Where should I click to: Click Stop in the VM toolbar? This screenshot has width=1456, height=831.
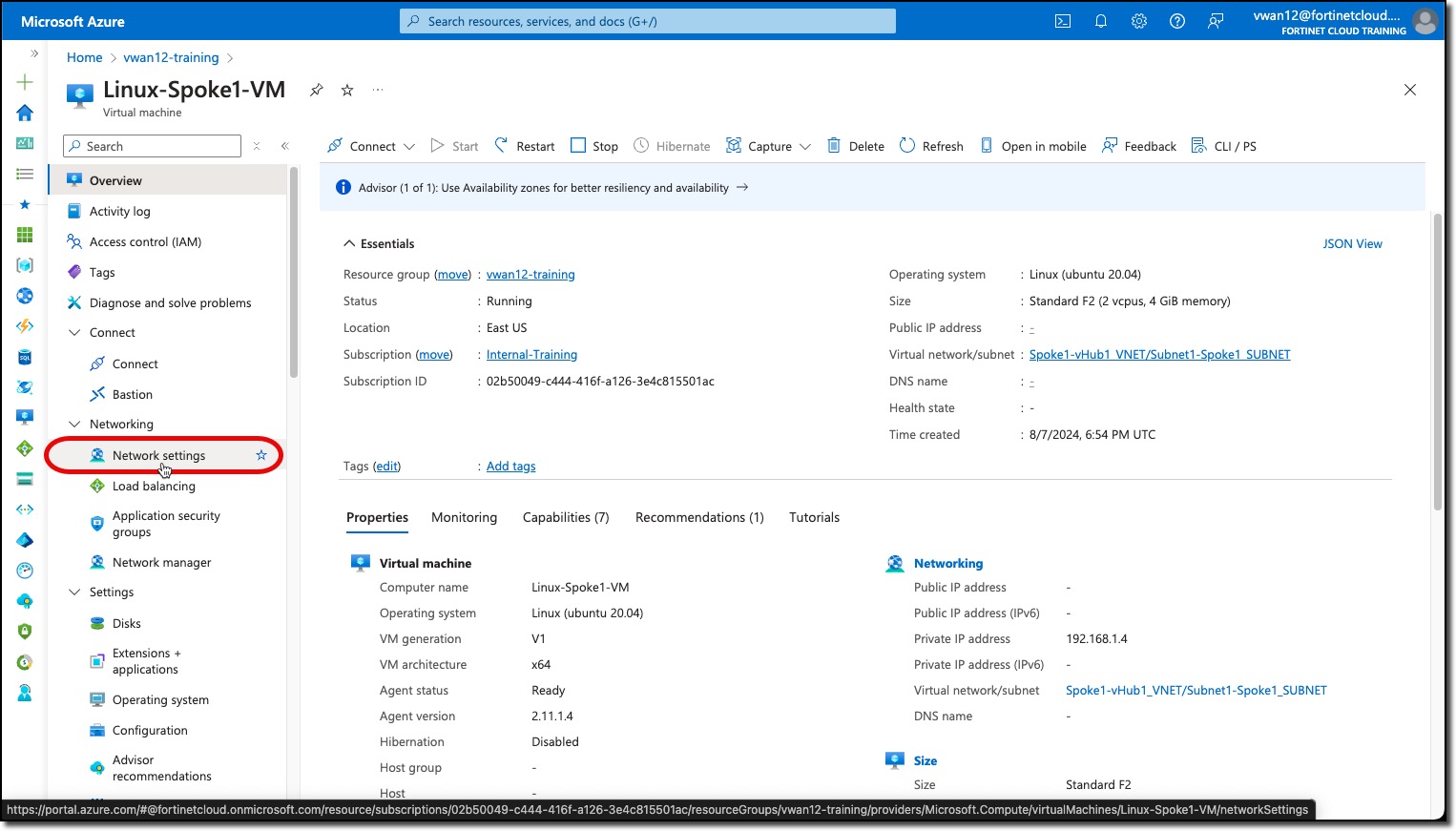click(x=594, y=146)
